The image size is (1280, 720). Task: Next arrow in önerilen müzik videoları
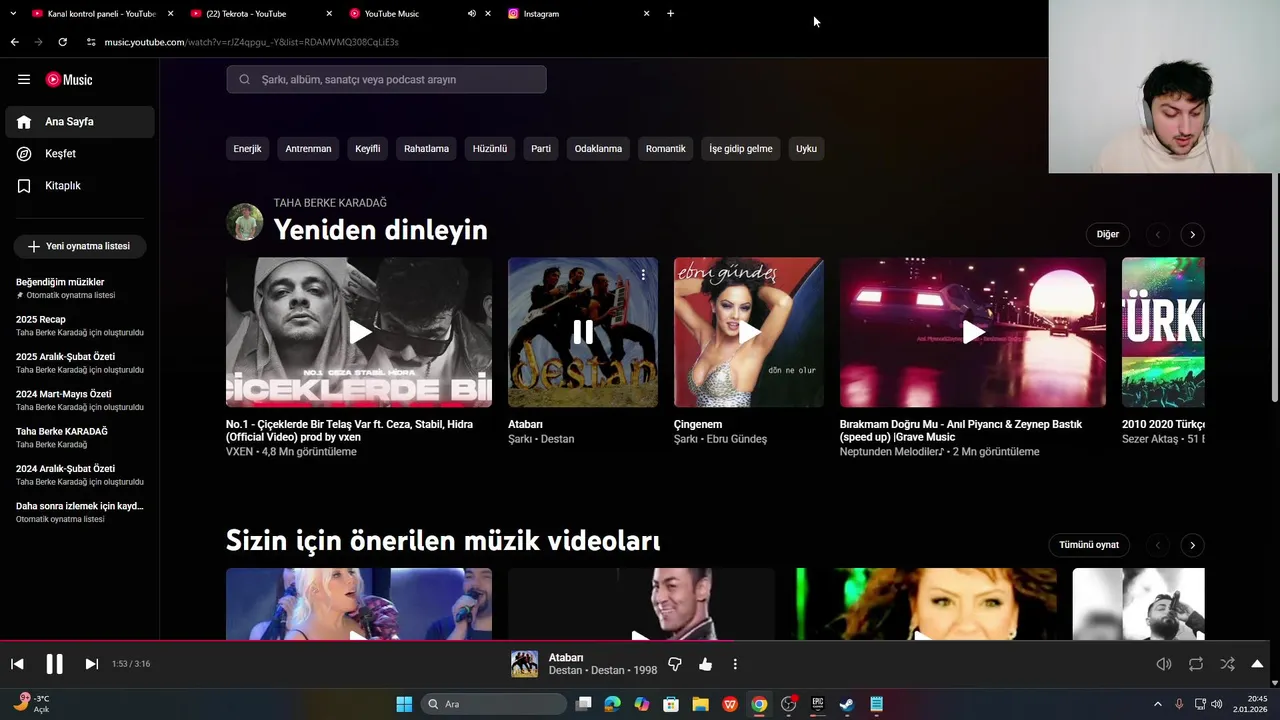tap(1192, 545)
